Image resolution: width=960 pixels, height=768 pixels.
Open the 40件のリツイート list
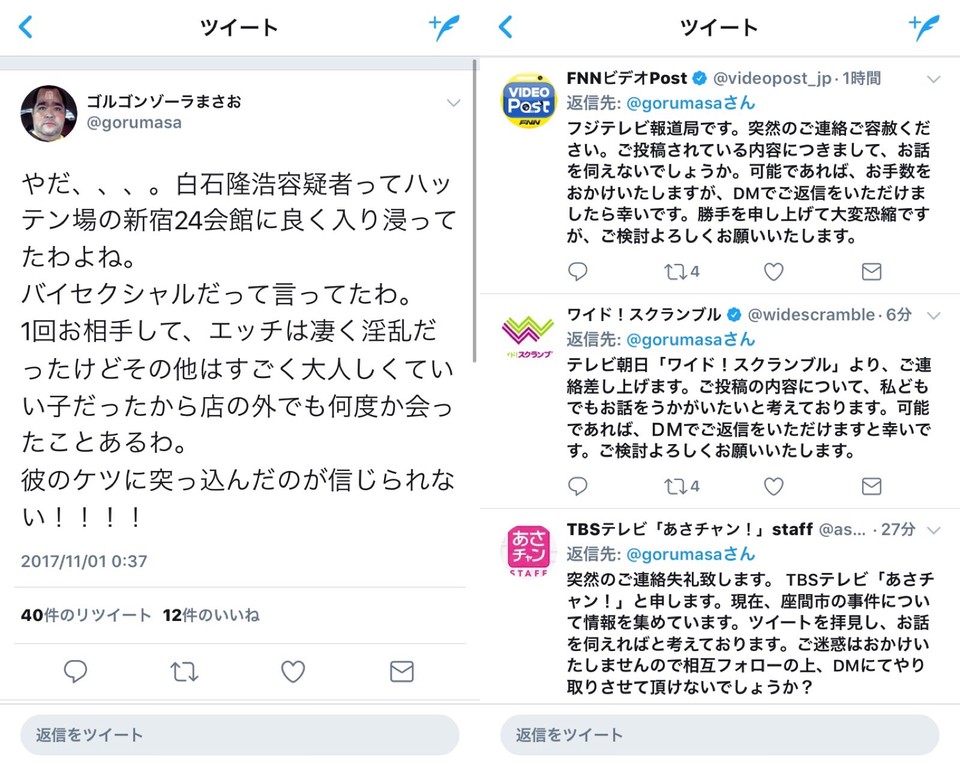coord(86,615)
